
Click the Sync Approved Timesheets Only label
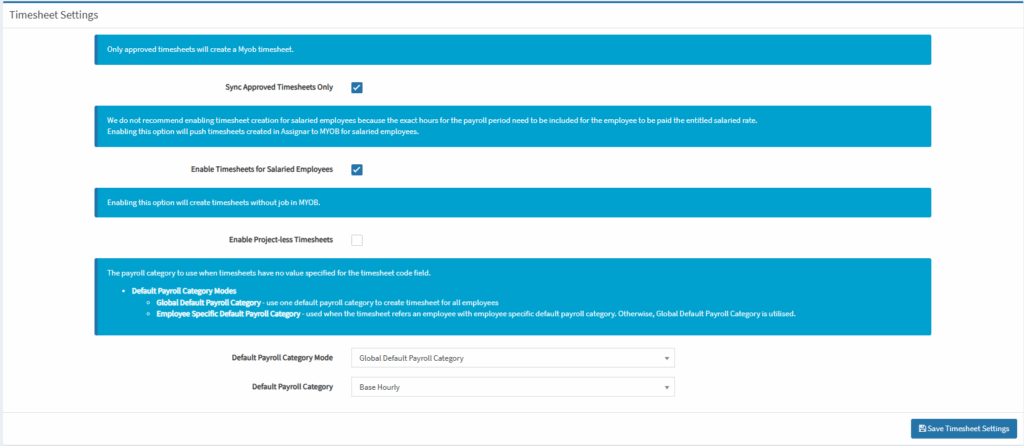coord(280,87)
